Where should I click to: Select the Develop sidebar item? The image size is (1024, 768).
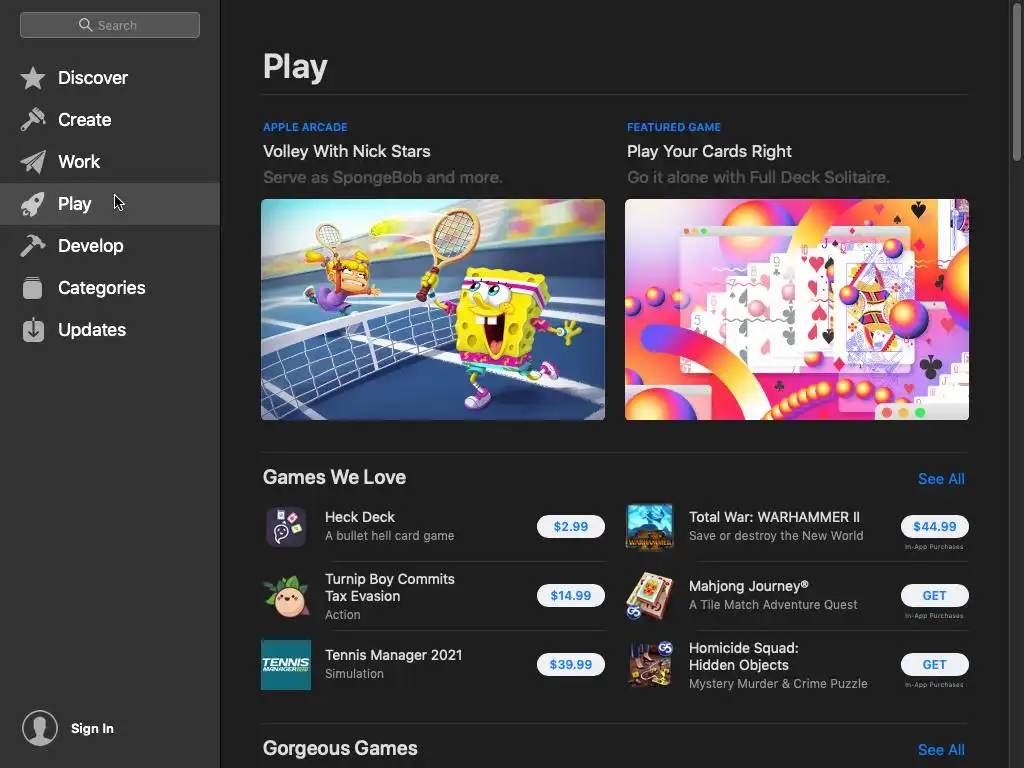point(110,246)
